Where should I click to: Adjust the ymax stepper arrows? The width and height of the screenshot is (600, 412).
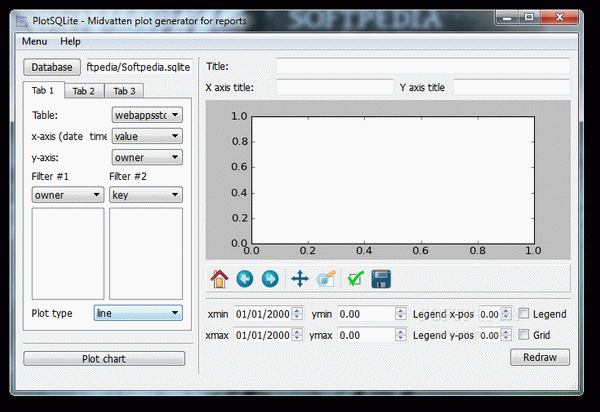pyautogui.click(x=401, y=335)
